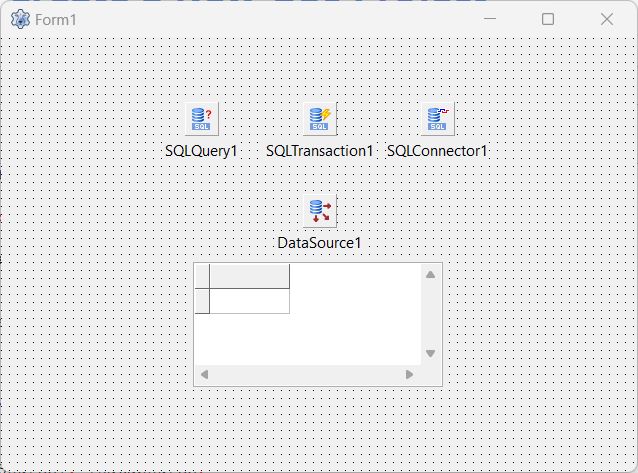Click the grid's scroll left arrow

coord(205,375)
